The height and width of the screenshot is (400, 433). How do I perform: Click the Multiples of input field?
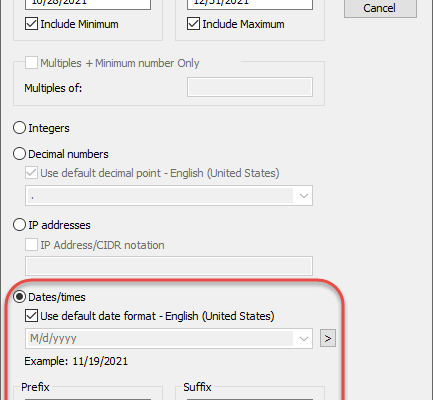[250, 87]
